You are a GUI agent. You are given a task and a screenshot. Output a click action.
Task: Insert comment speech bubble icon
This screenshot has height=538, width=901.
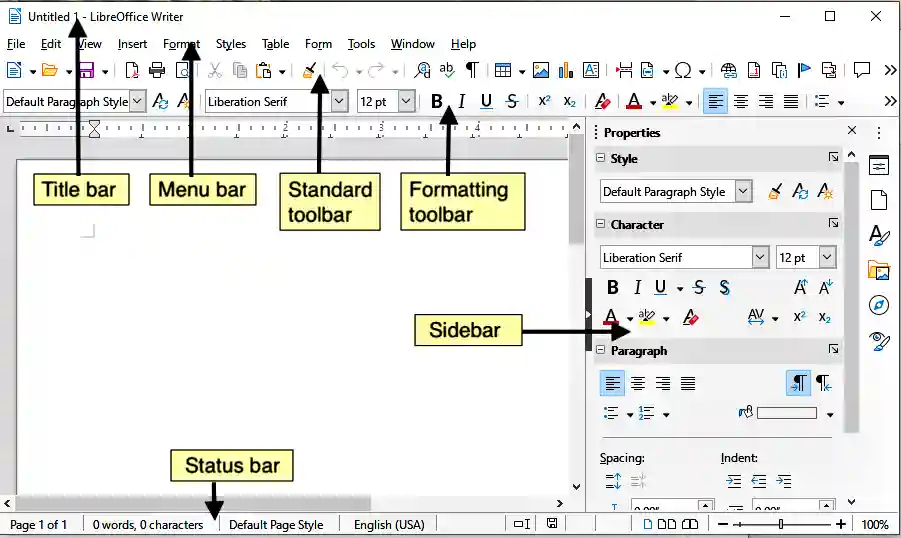click(861, 70)
